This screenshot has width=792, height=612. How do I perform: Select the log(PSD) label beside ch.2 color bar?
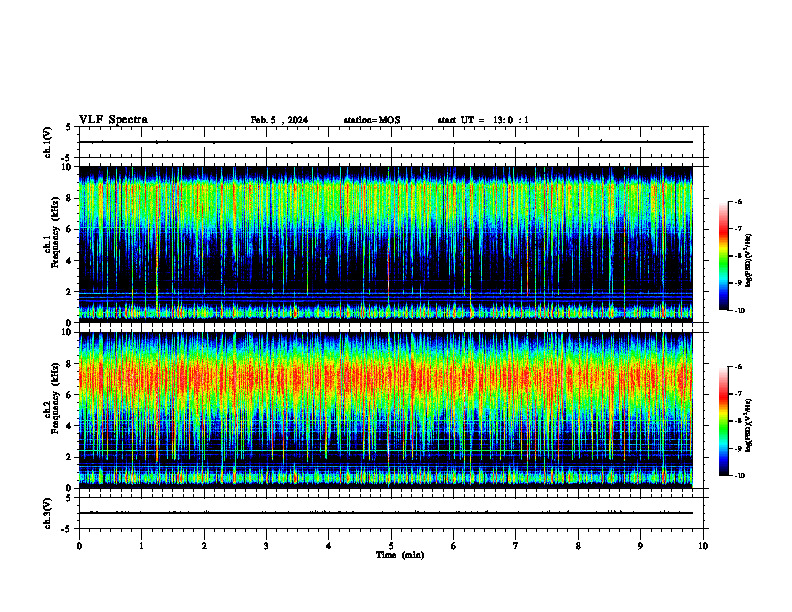[749, 426]
